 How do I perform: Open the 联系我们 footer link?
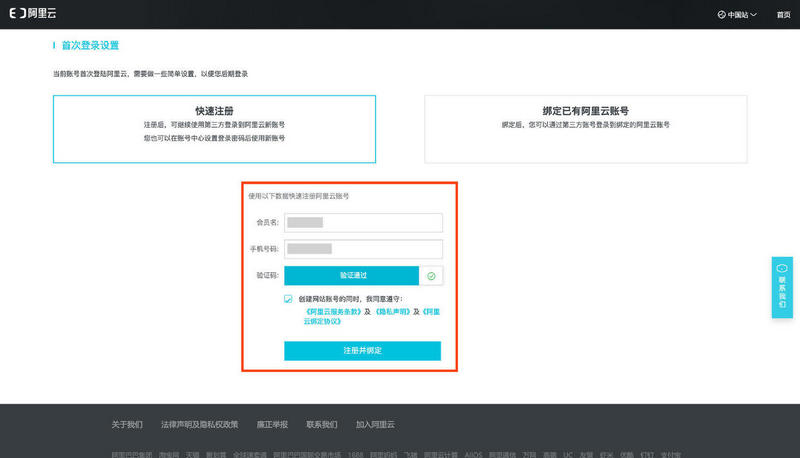tap(321, 424)
